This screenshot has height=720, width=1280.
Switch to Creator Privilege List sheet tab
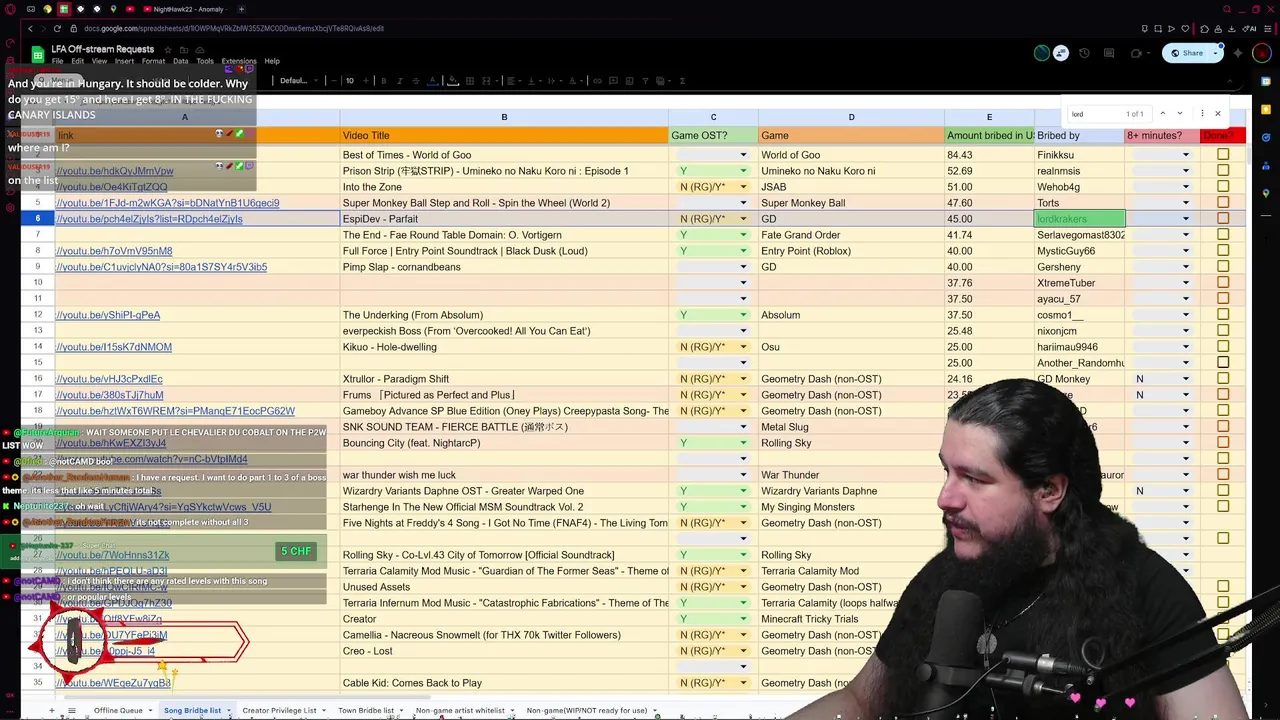279,710
